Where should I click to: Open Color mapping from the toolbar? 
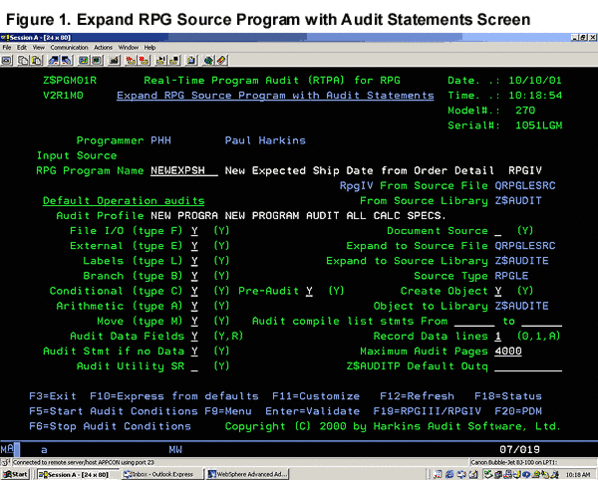click(x=97, y=60)
